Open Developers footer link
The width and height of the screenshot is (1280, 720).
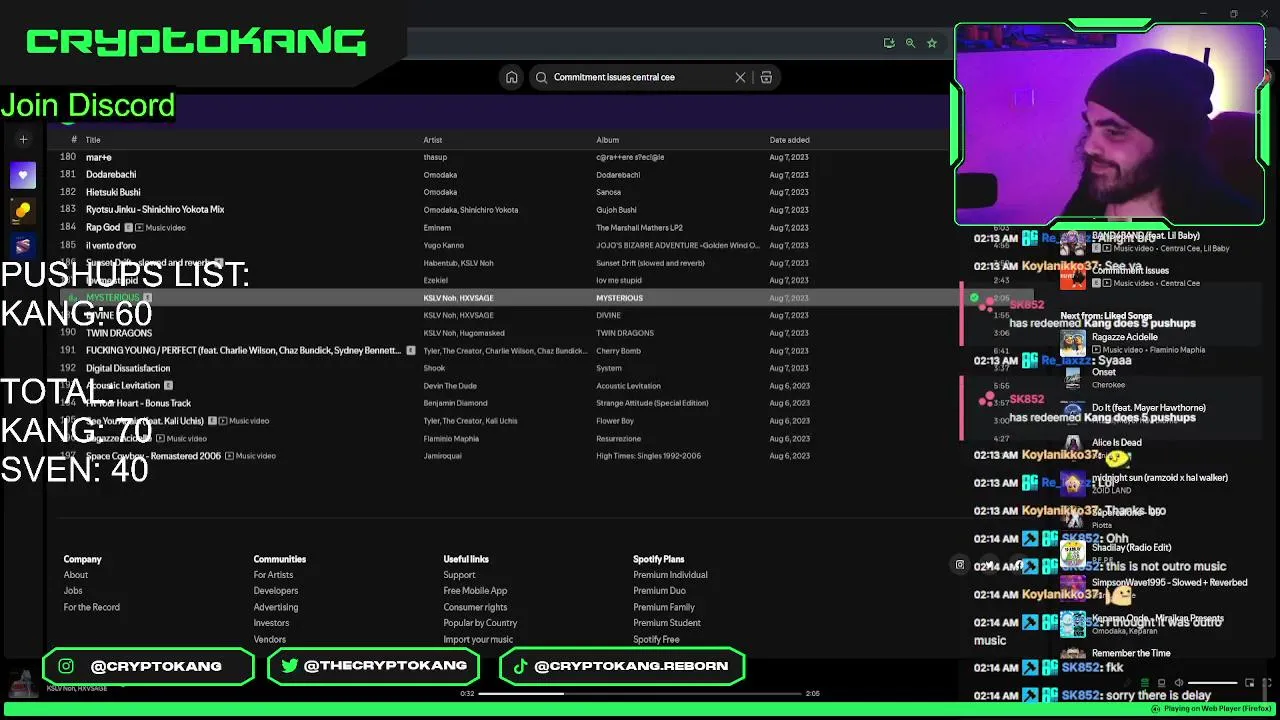point(276,591)
